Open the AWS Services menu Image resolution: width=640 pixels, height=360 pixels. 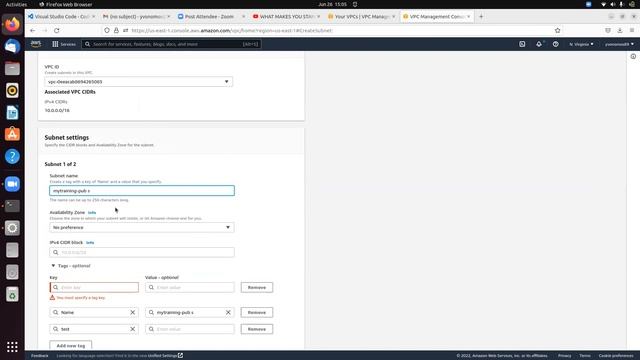[64, 44]
